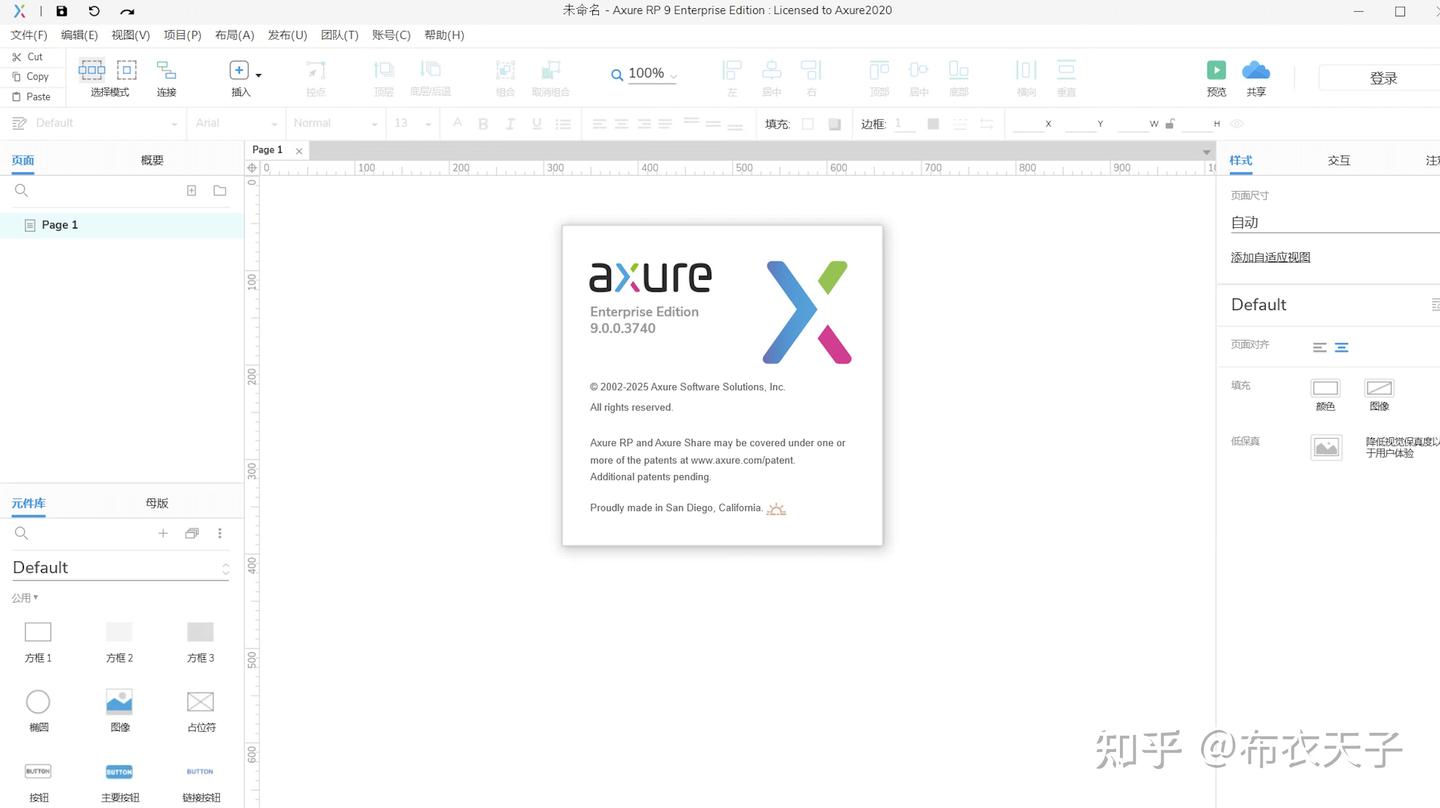The width and height of the screenshot is (1440, 808).
Task: Toggle the lock aspect ratio icon
Action: [1169, 124]
